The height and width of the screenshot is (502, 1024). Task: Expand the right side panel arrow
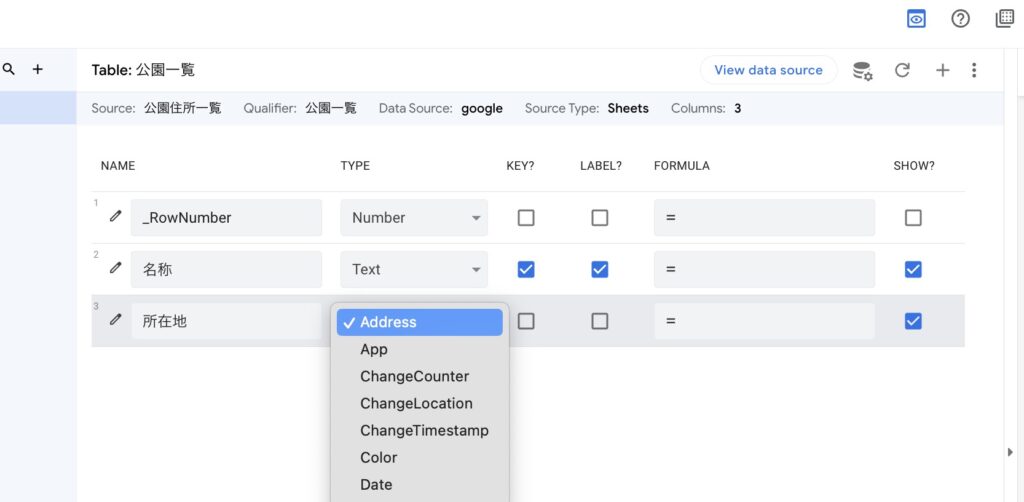tap(1010, 452)
